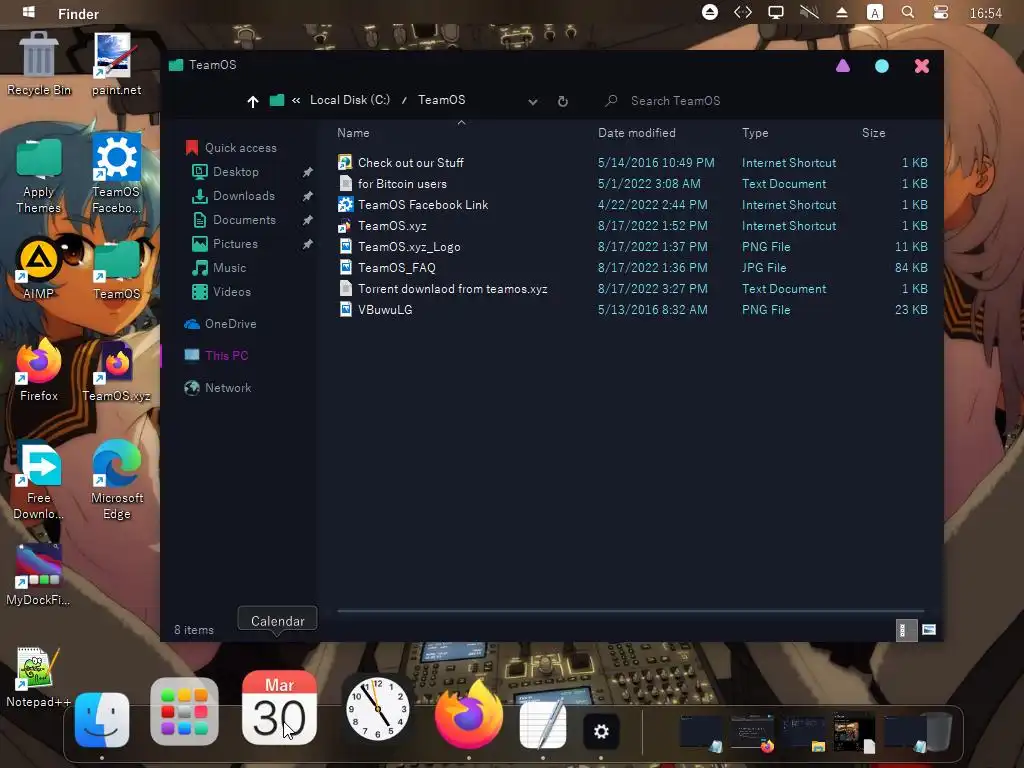Open Trash can in dock
1024x768 pixels.
click(x=938, y=731)
